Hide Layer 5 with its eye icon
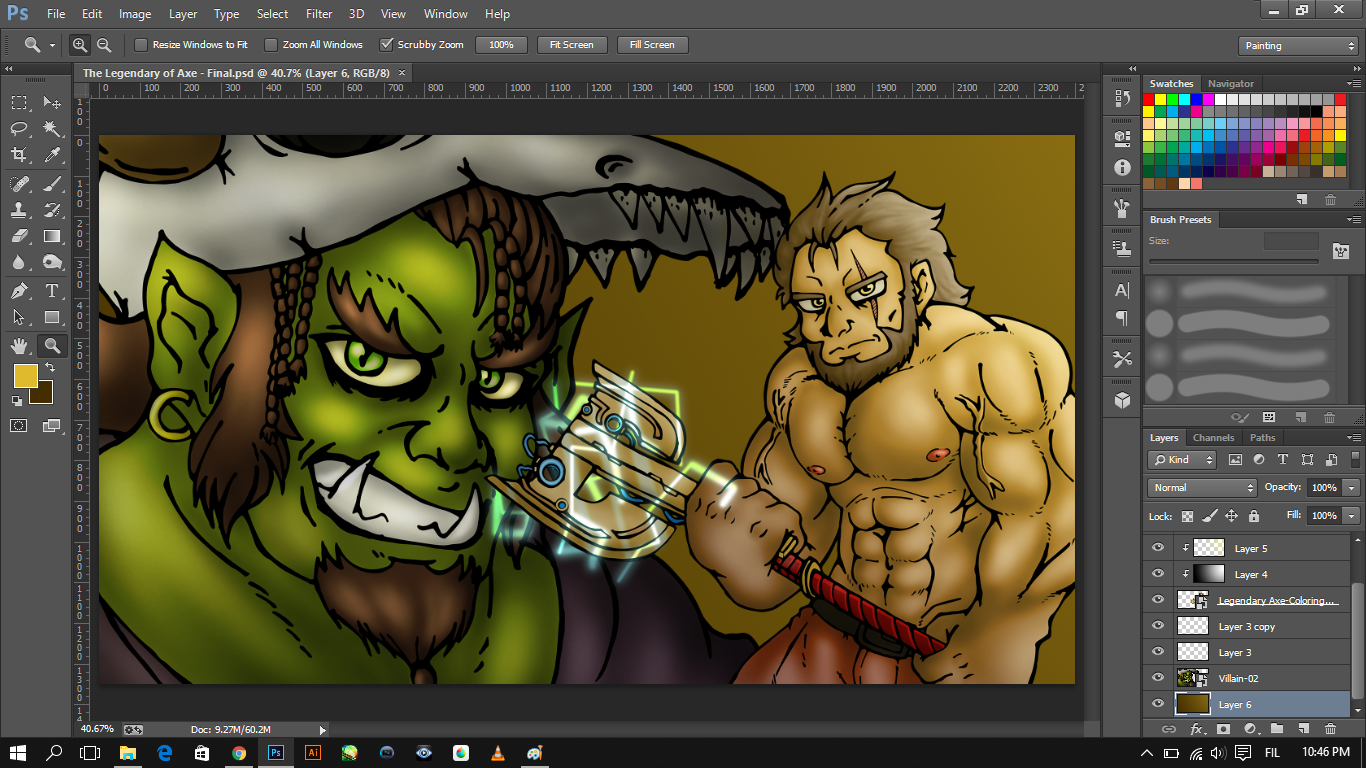The height and width of the screenshot is (768, 1366). [1158, 548]
